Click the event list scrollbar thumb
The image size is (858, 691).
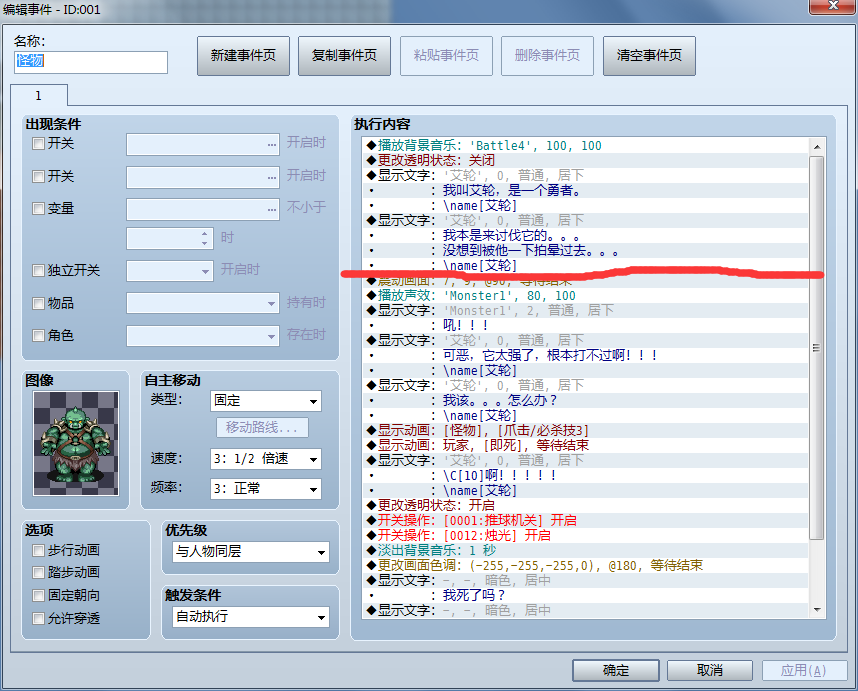(816, 348)
